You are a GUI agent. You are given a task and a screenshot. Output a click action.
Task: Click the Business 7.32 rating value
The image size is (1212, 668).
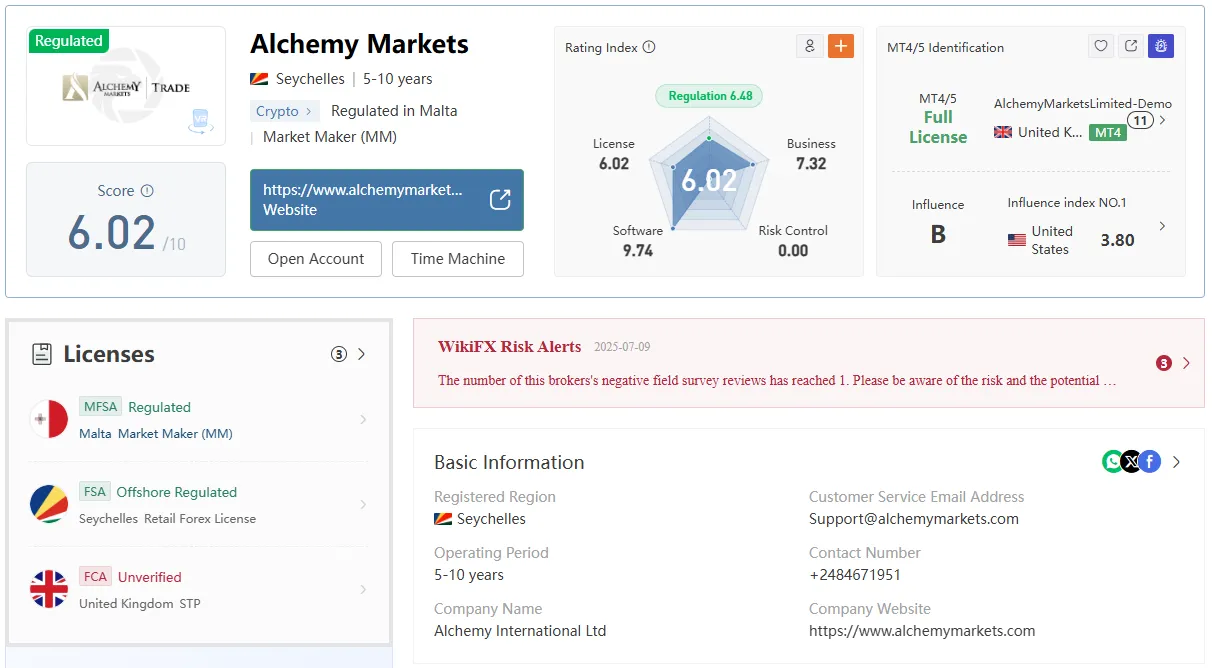[811, 164]
